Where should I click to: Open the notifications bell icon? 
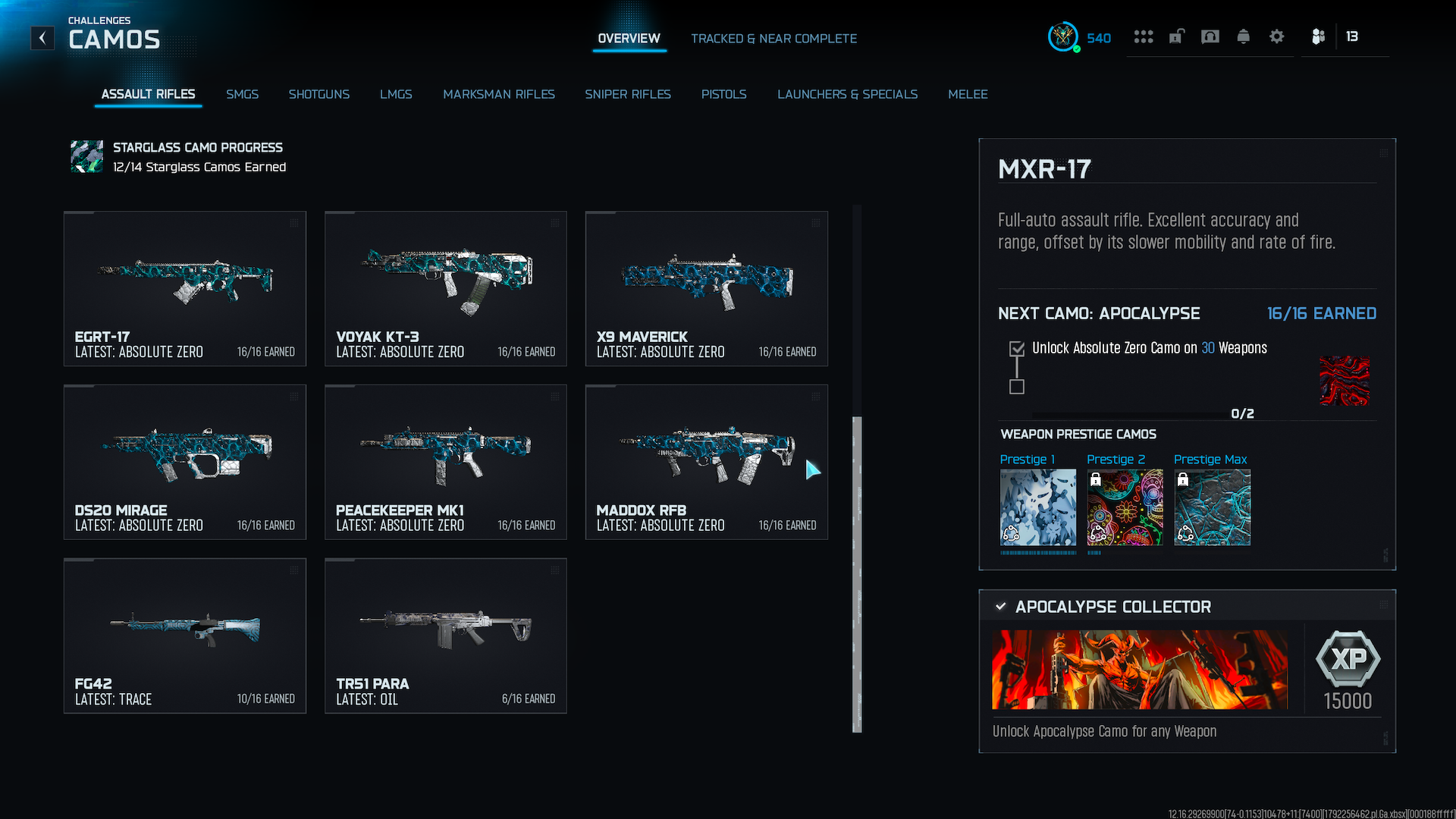tap(1244, 36)
